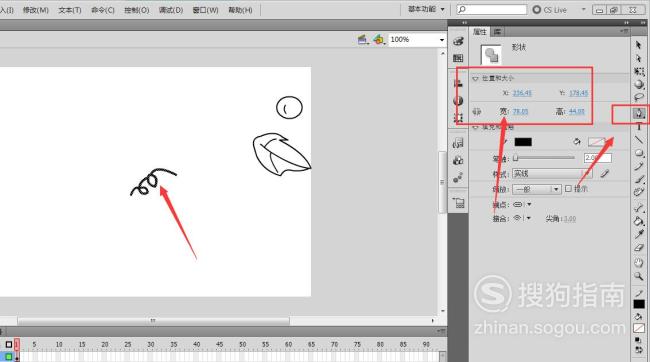Toggle the onion skin outline timeline icon
650x362 pixels.
coord(9,345)
